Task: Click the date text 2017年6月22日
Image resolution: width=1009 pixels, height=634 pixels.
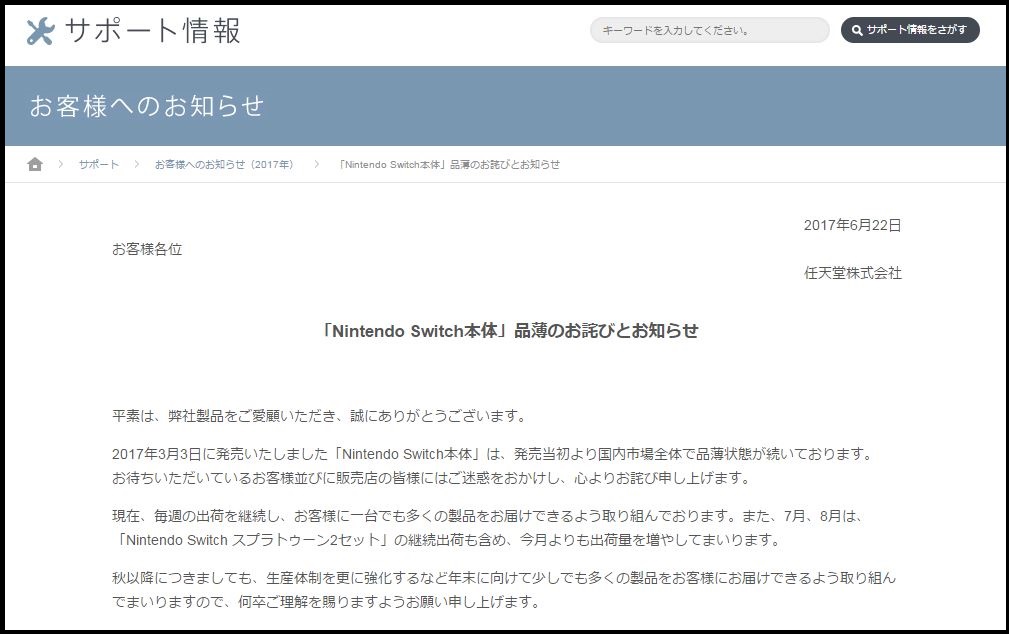Action: (x=852, y=225)
